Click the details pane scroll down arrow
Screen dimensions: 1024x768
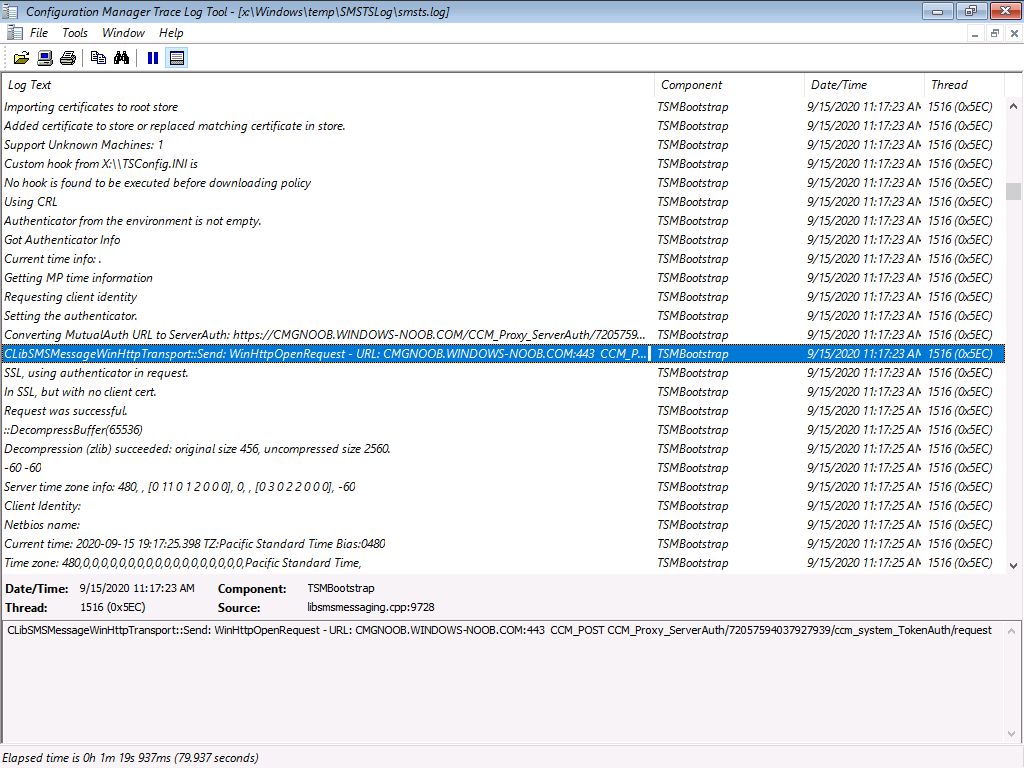click(1012, 734)
